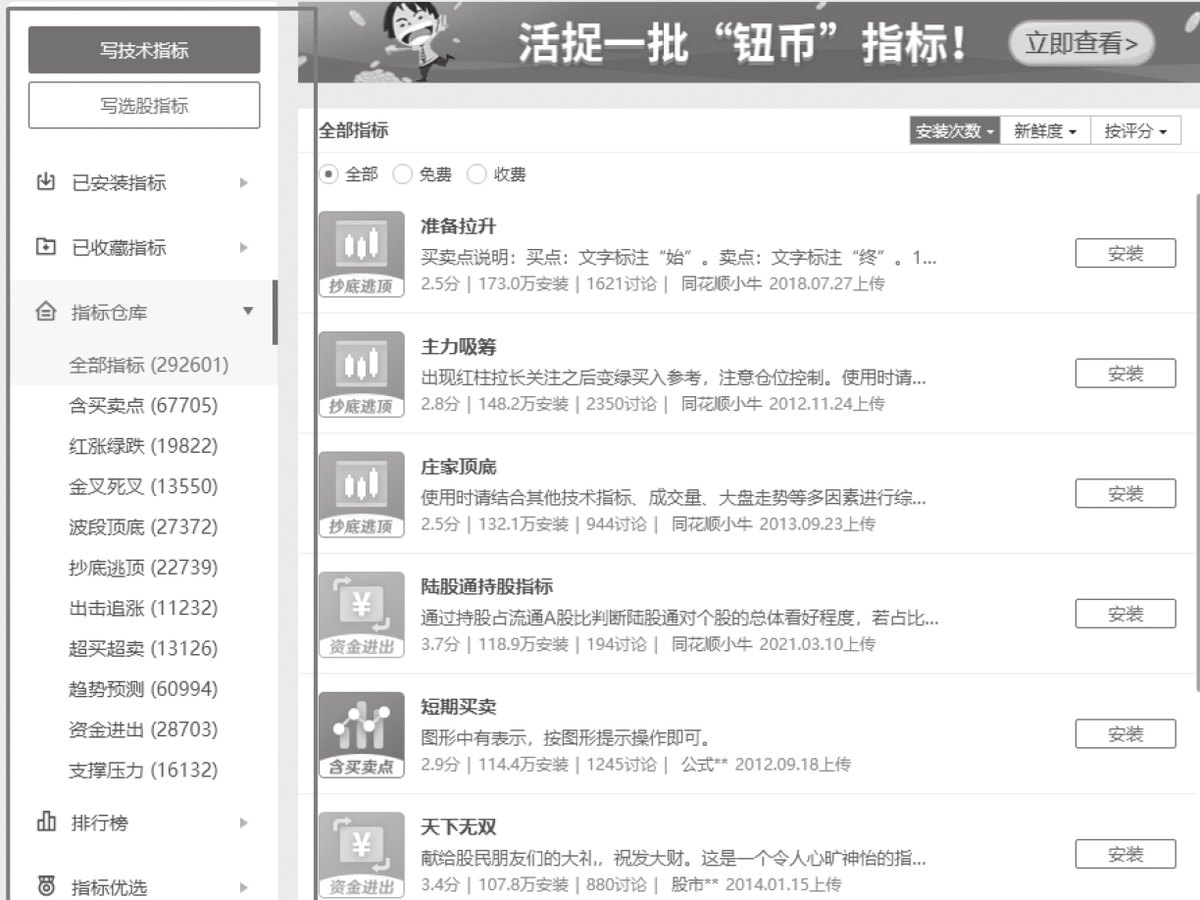1200x900 pixels.
Task: Expand the 指标优选 arrow
Action: (243, 887)
